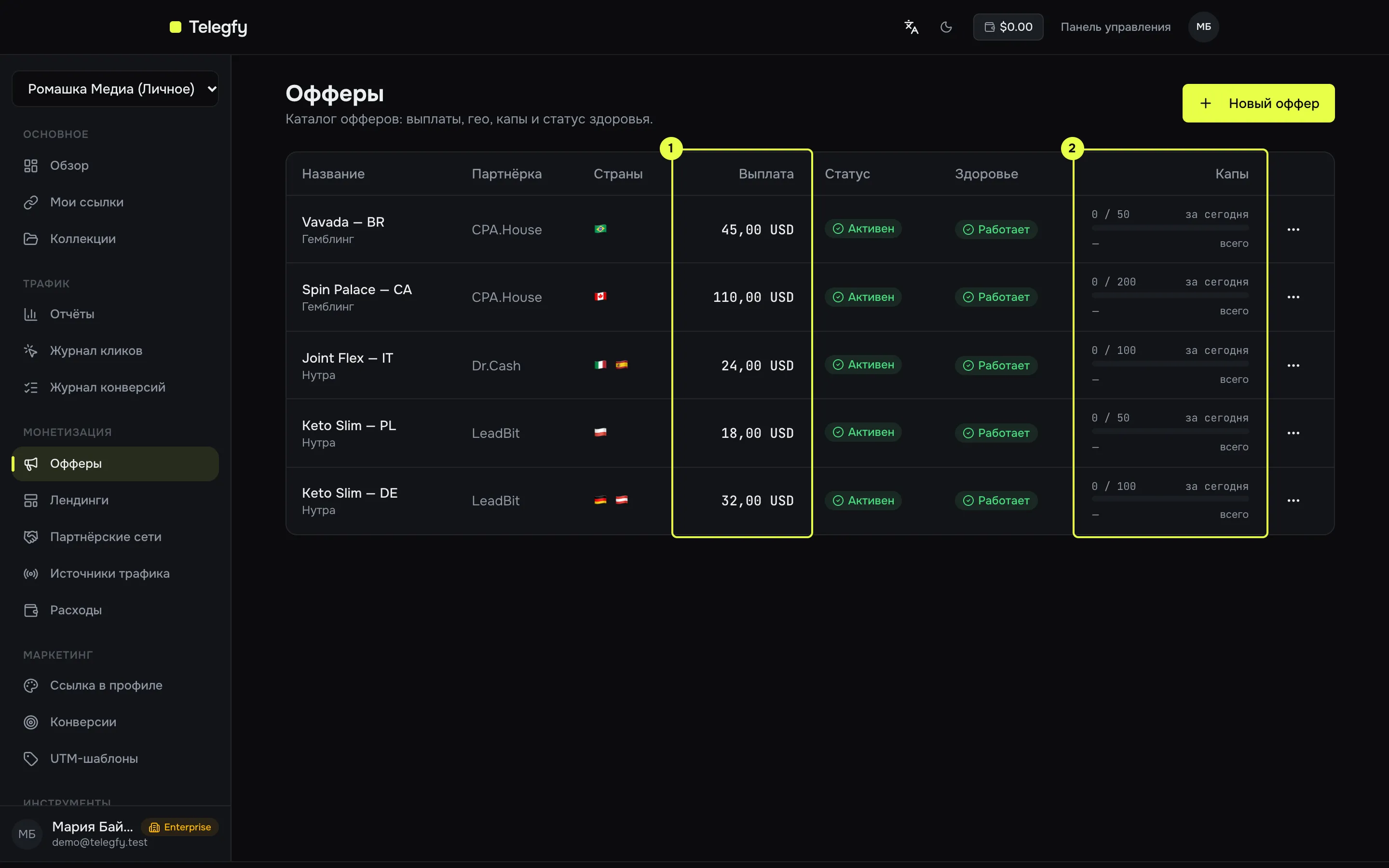Open the $0.00 wallet balance
1389x868 pixels.
tap(1008, 27)
